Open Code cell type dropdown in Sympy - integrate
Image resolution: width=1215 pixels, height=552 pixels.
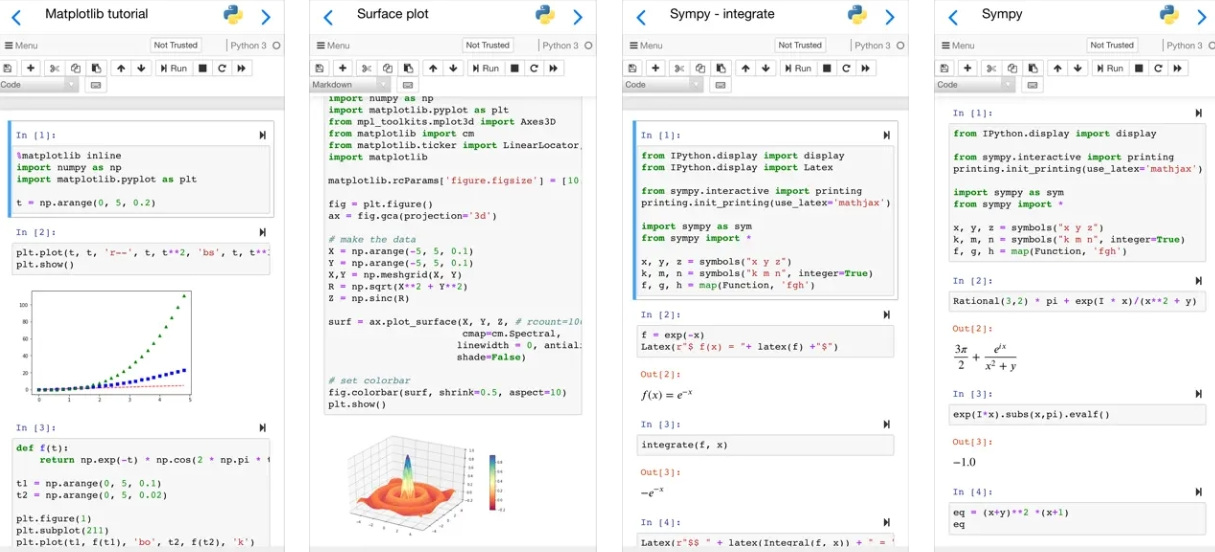(663, 85)
